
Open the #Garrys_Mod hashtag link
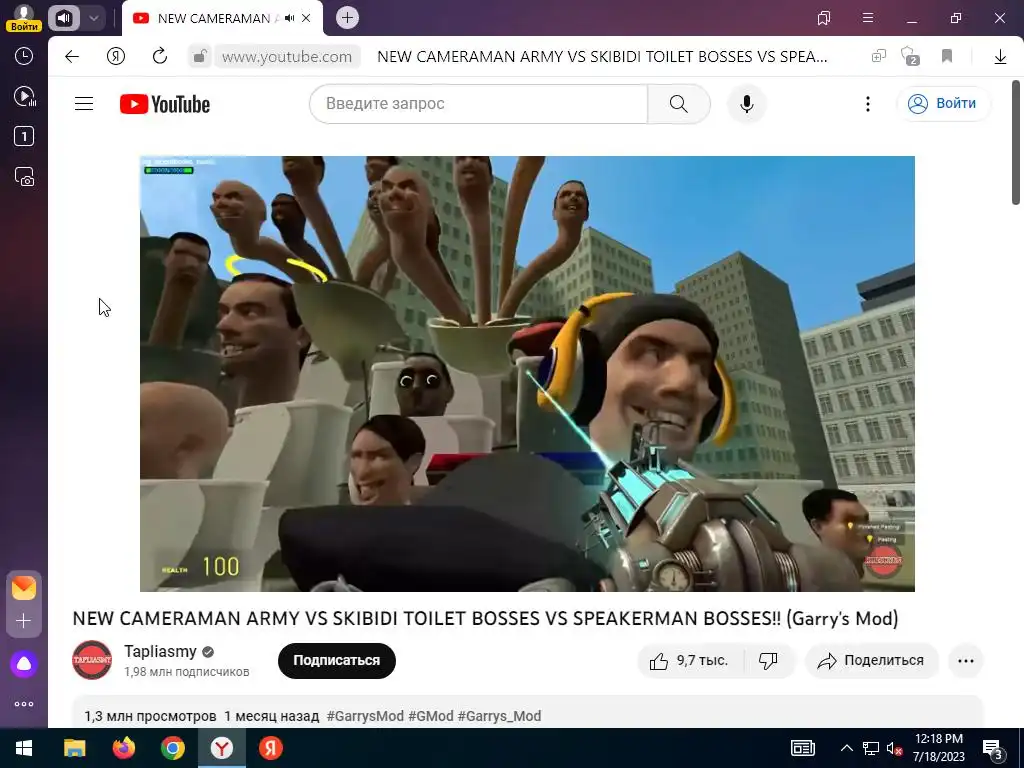500,716
